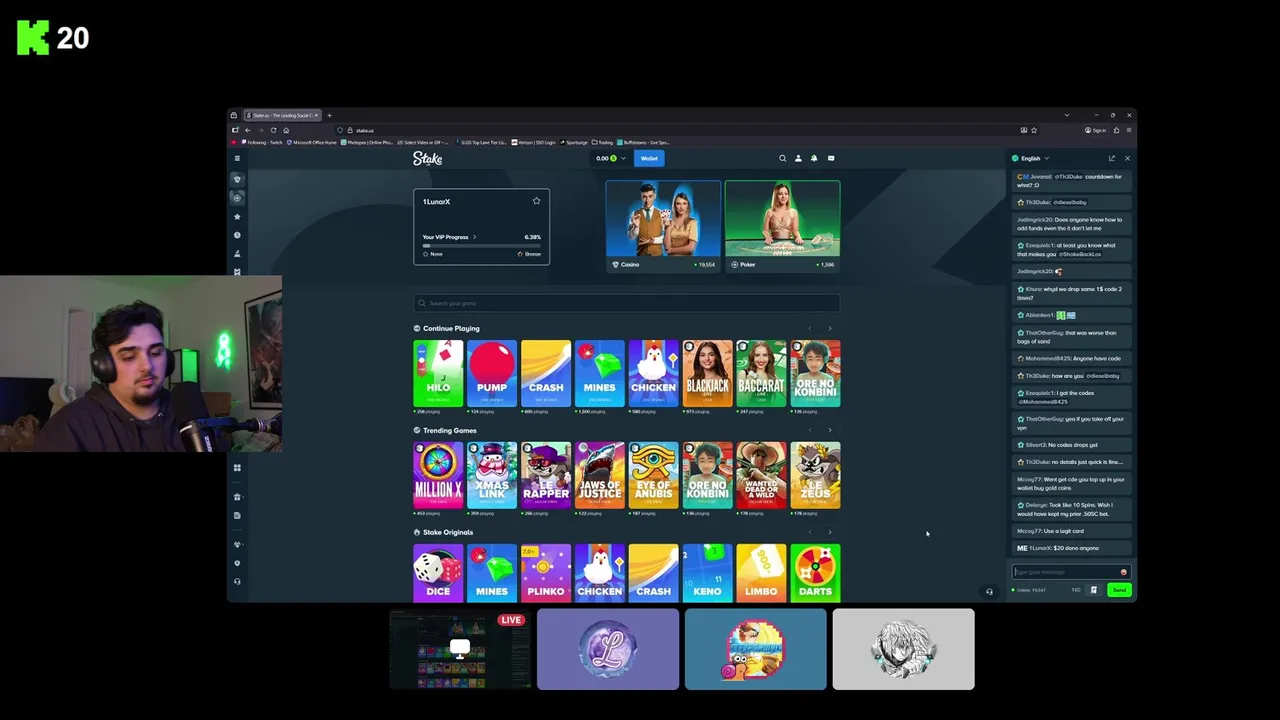The image size is (1280, 720).
Task: Open the site search magnifier icon
Action: click(x=782, y=158)
